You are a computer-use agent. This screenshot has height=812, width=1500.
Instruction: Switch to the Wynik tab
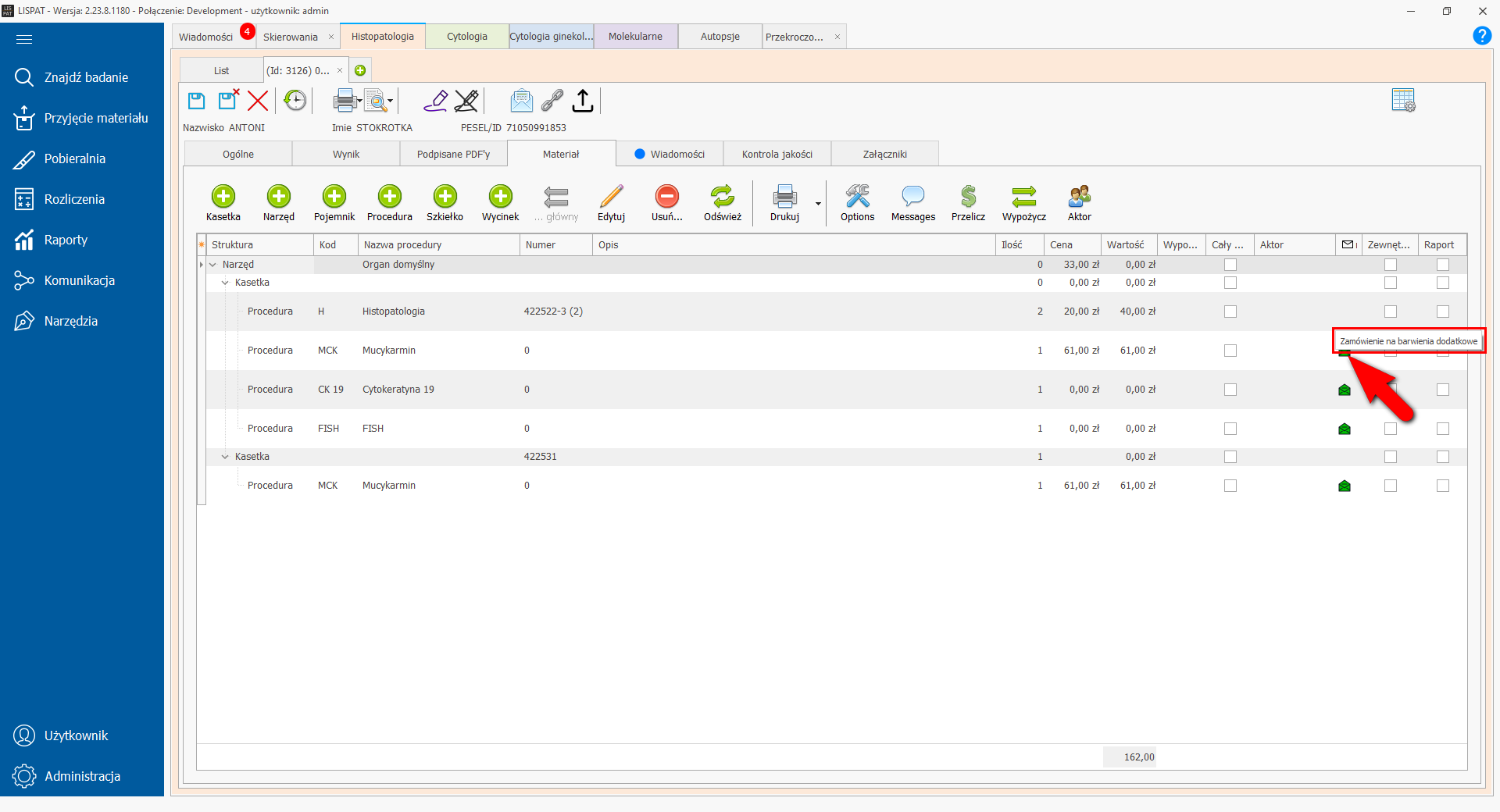346,154
